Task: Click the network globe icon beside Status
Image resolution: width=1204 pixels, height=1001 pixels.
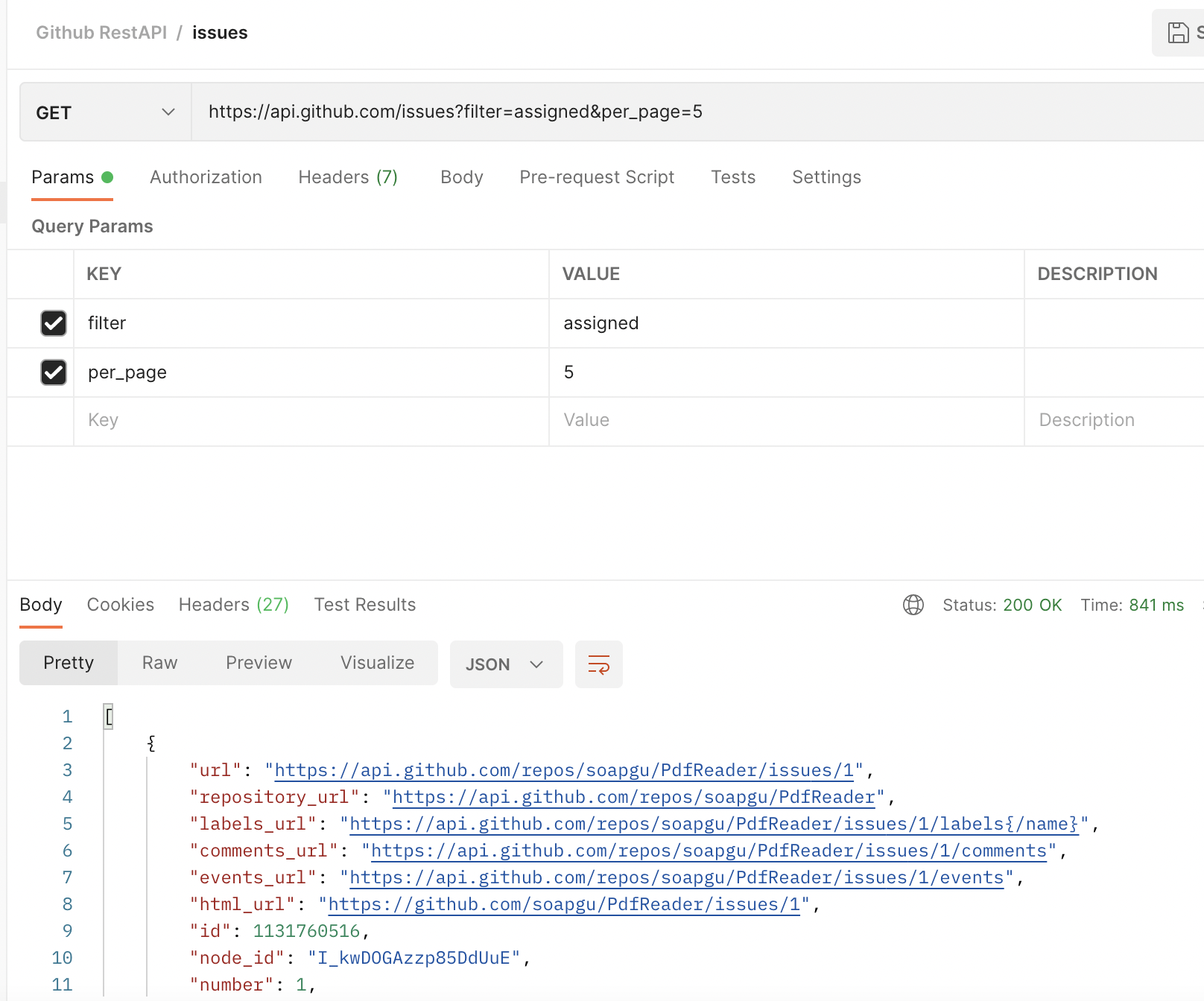Action: [913, 605]
